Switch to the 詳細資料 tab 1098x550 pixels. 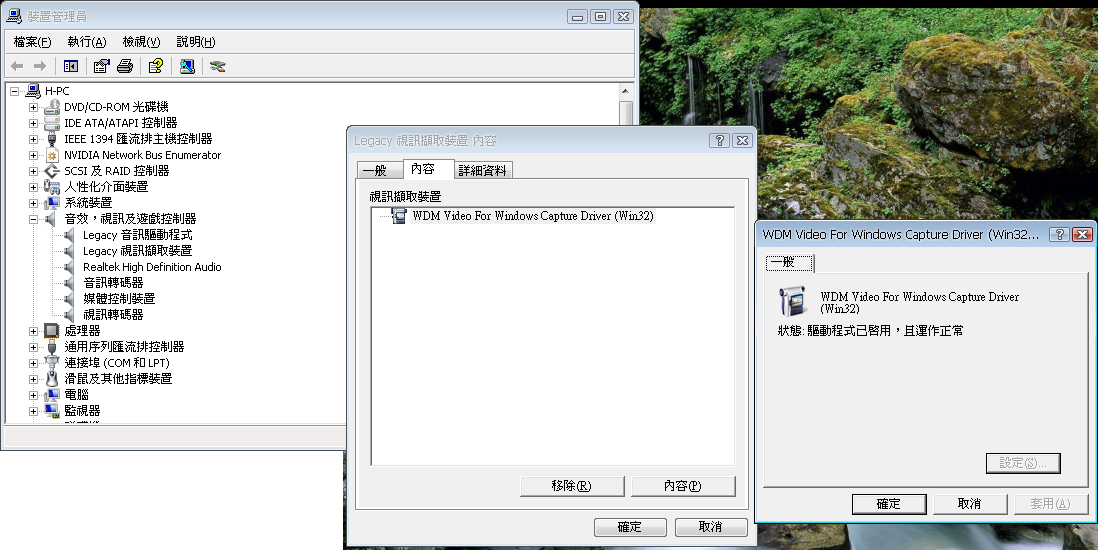coord(482,170)
